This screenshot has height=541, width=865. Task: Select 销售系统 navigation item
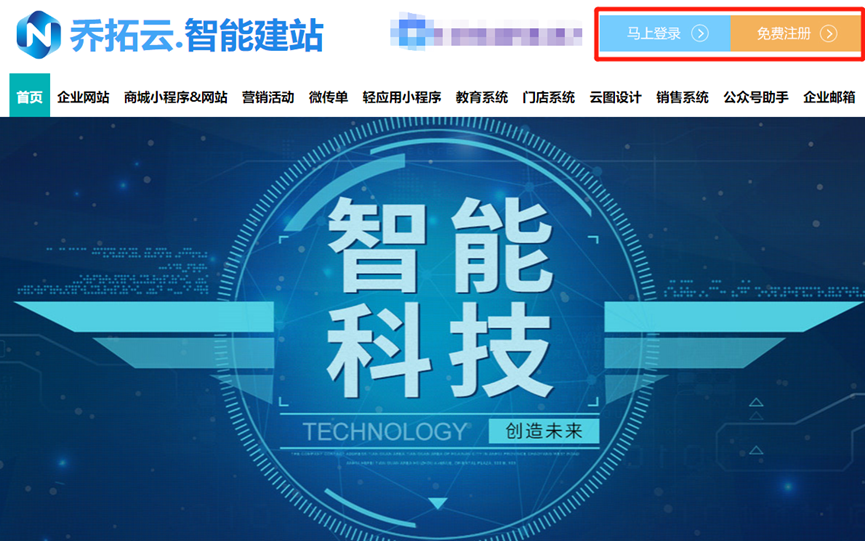coord(682,98)
